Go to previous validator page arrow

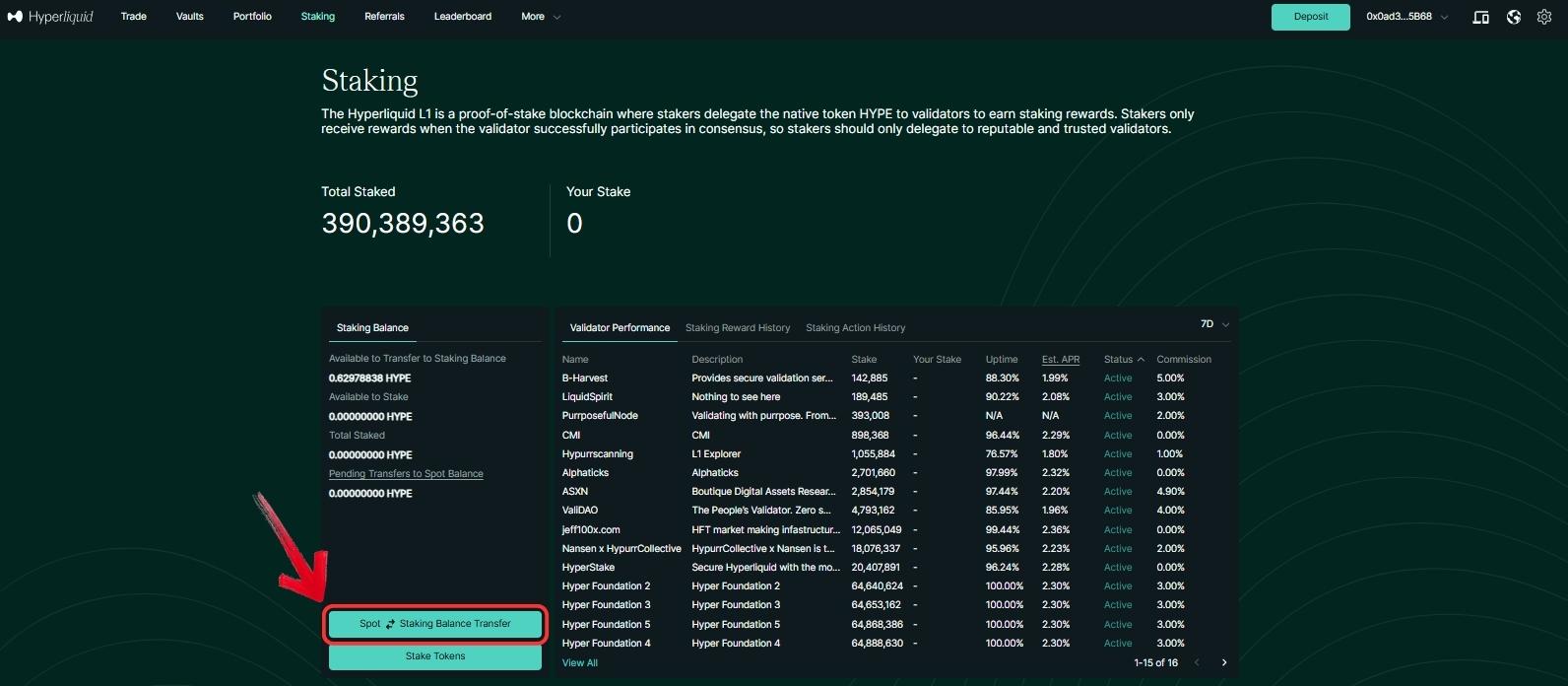tap(1197, 662)
